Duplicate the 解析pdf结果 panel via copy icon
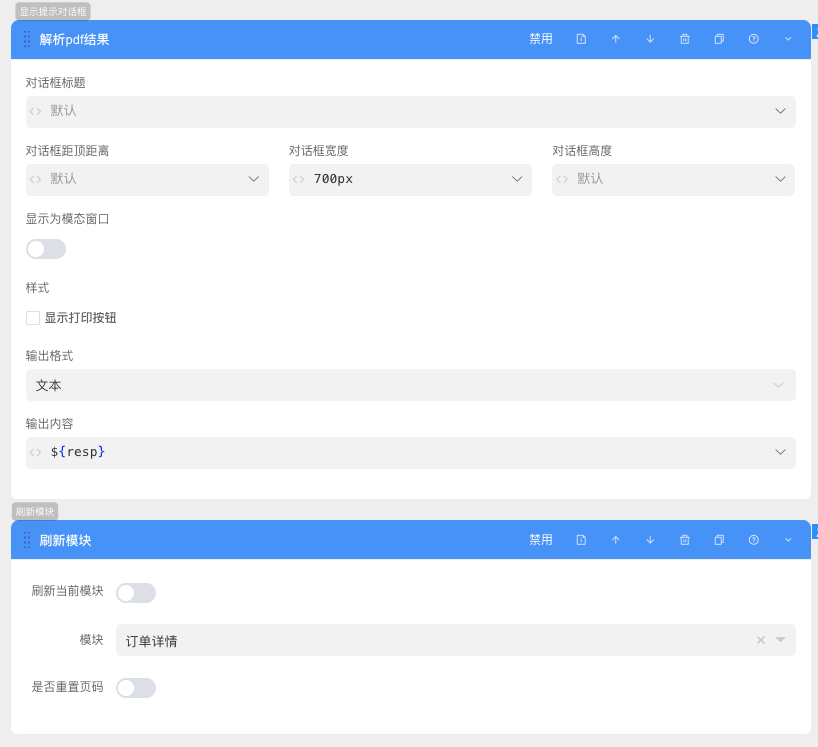 718,39
